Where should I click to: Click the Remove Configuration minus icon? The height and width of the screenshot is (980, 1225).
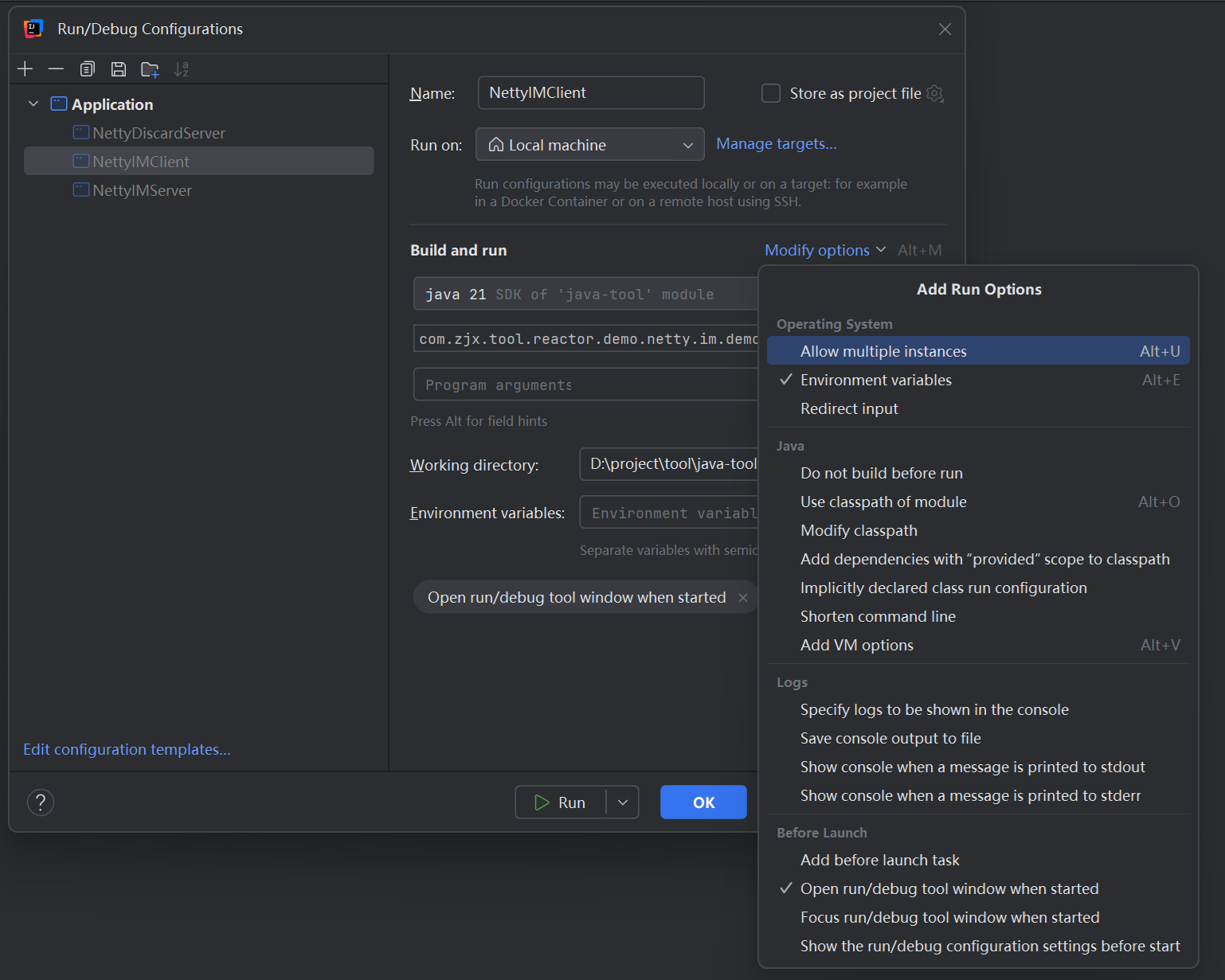pos(56,69)
